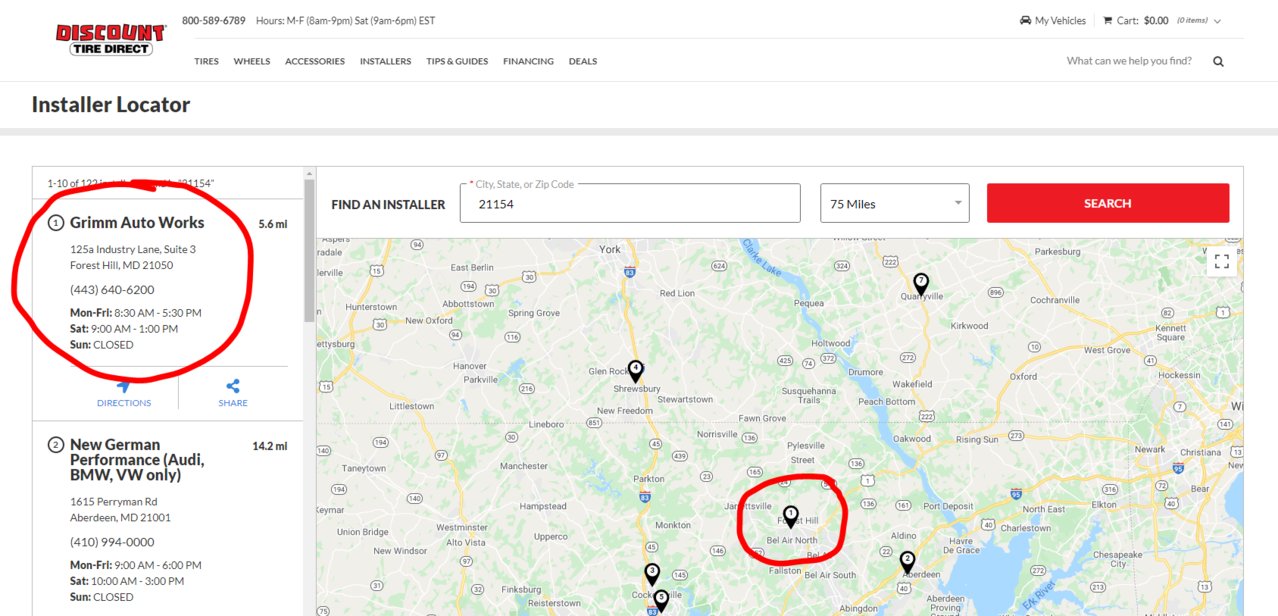
Task: Click the 'Hanover' label on the map
Action: click(470, 366)
